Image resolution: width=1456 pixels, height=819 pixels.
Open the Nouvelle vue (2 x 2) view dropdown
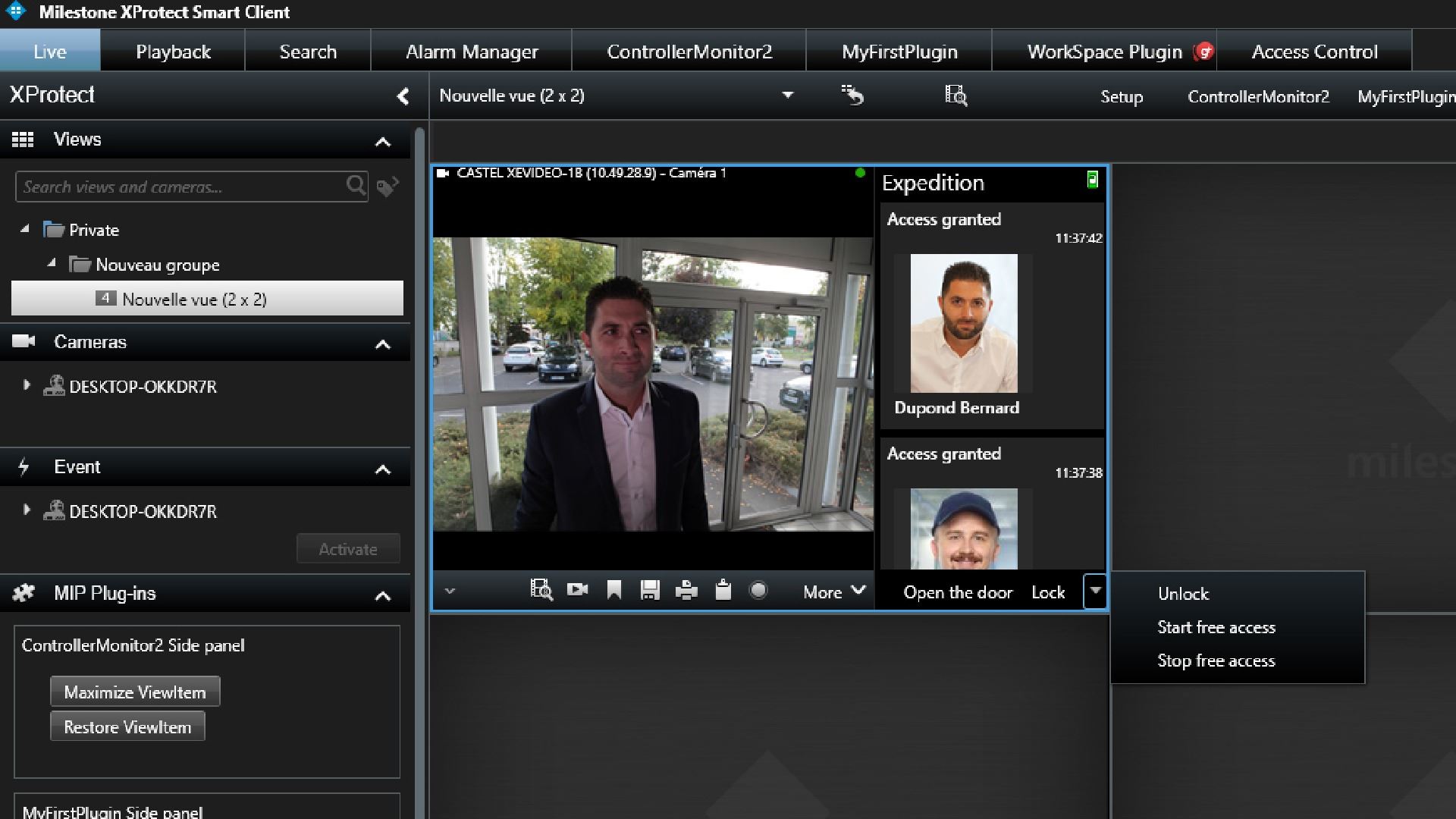pyautogui.click(x=787, y=96)
